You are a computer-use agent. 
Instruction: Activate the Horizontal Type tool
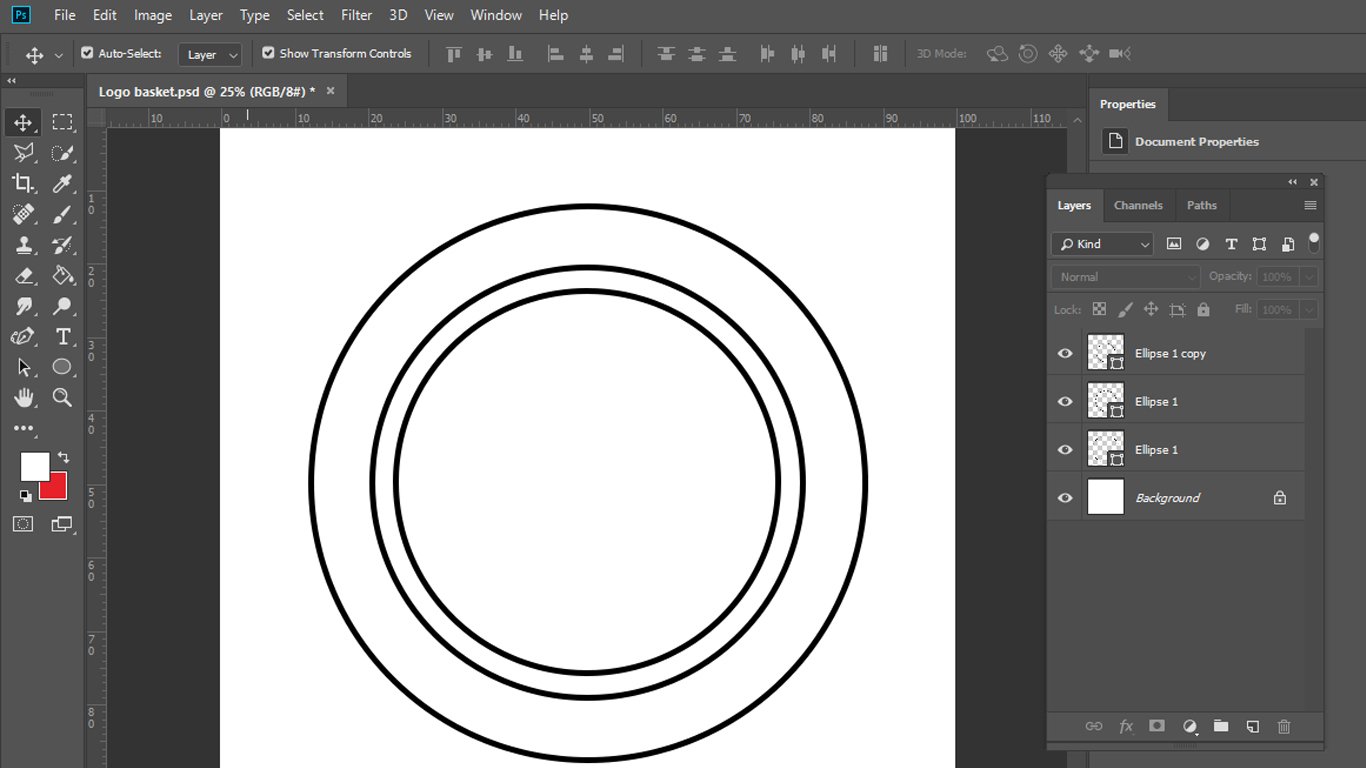click(x=63, y=336)
